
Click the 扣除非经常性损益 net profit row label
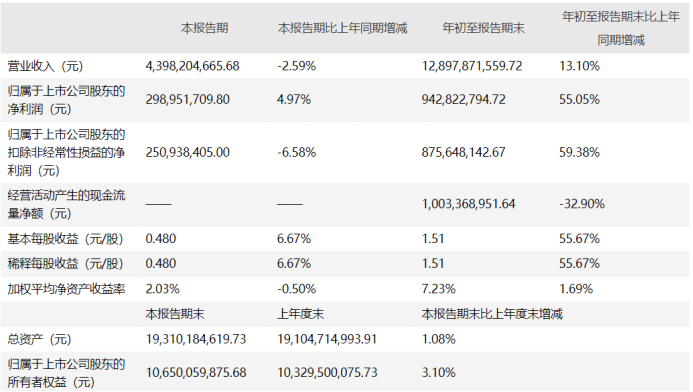tap(66, 152)
